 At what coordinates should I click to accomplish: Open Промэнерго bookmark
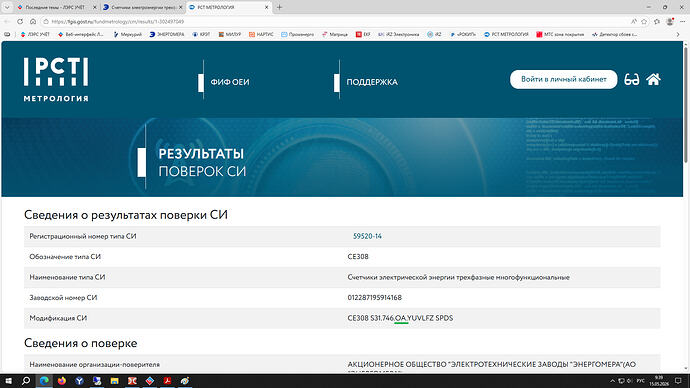pyautogui.click(x=297, y=34)
